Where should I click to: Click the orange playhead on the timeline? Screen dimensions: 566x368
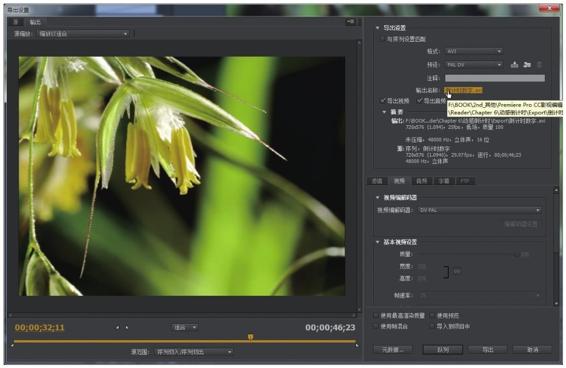pyautogui.click(x=251, y=337)
